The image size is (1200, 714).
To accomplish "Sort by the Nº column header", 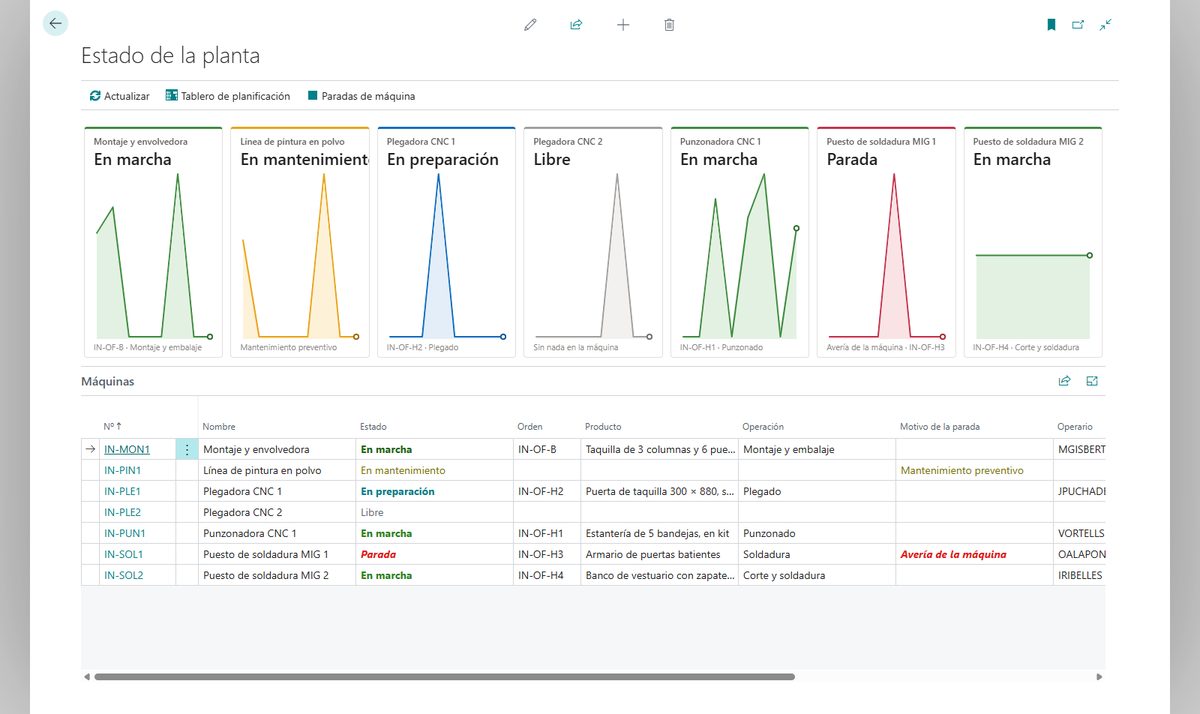I will 112,427.
